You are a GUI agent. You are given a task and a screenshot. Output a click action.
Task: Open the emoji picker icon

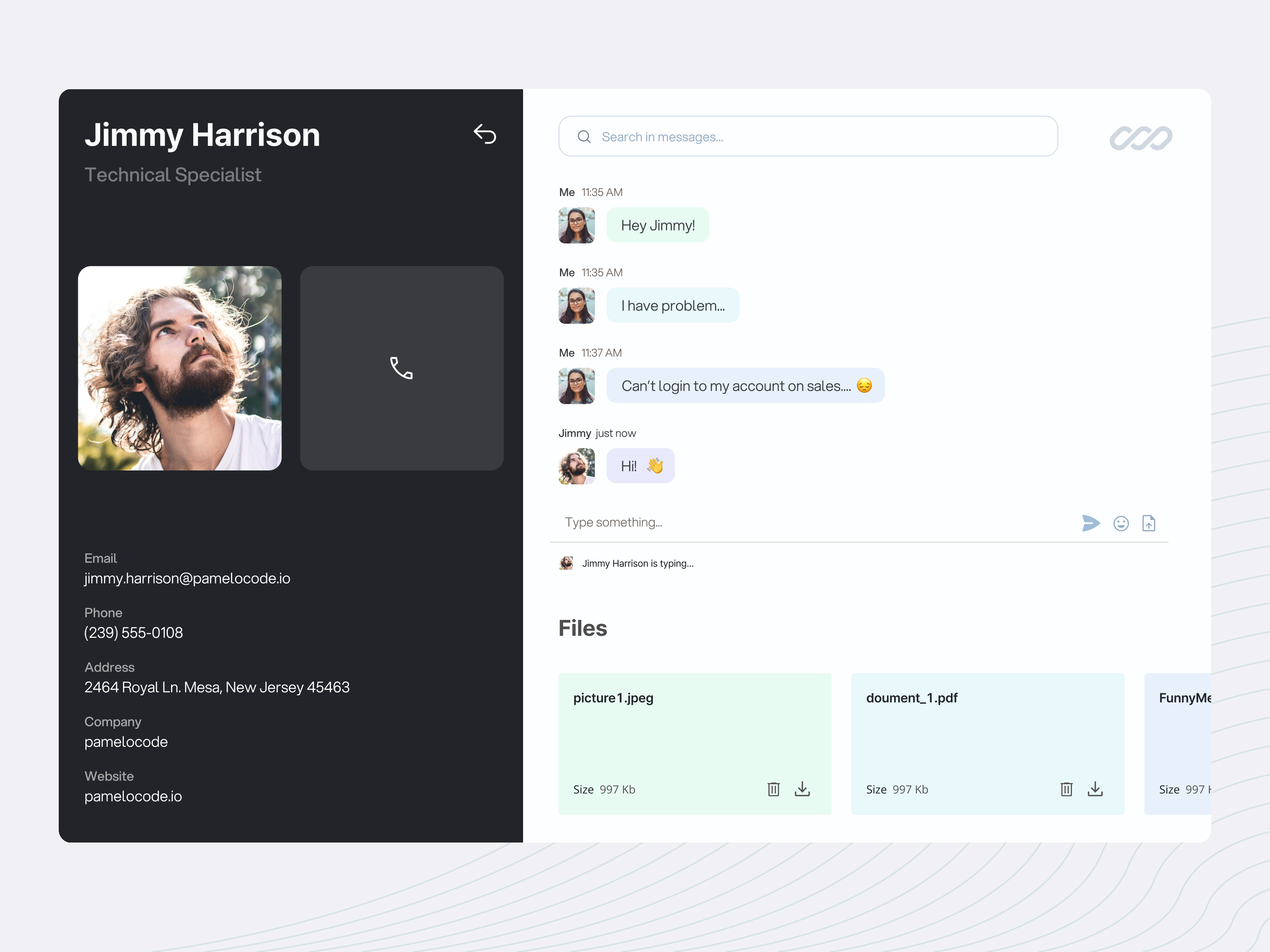(x=1121, y=523)
